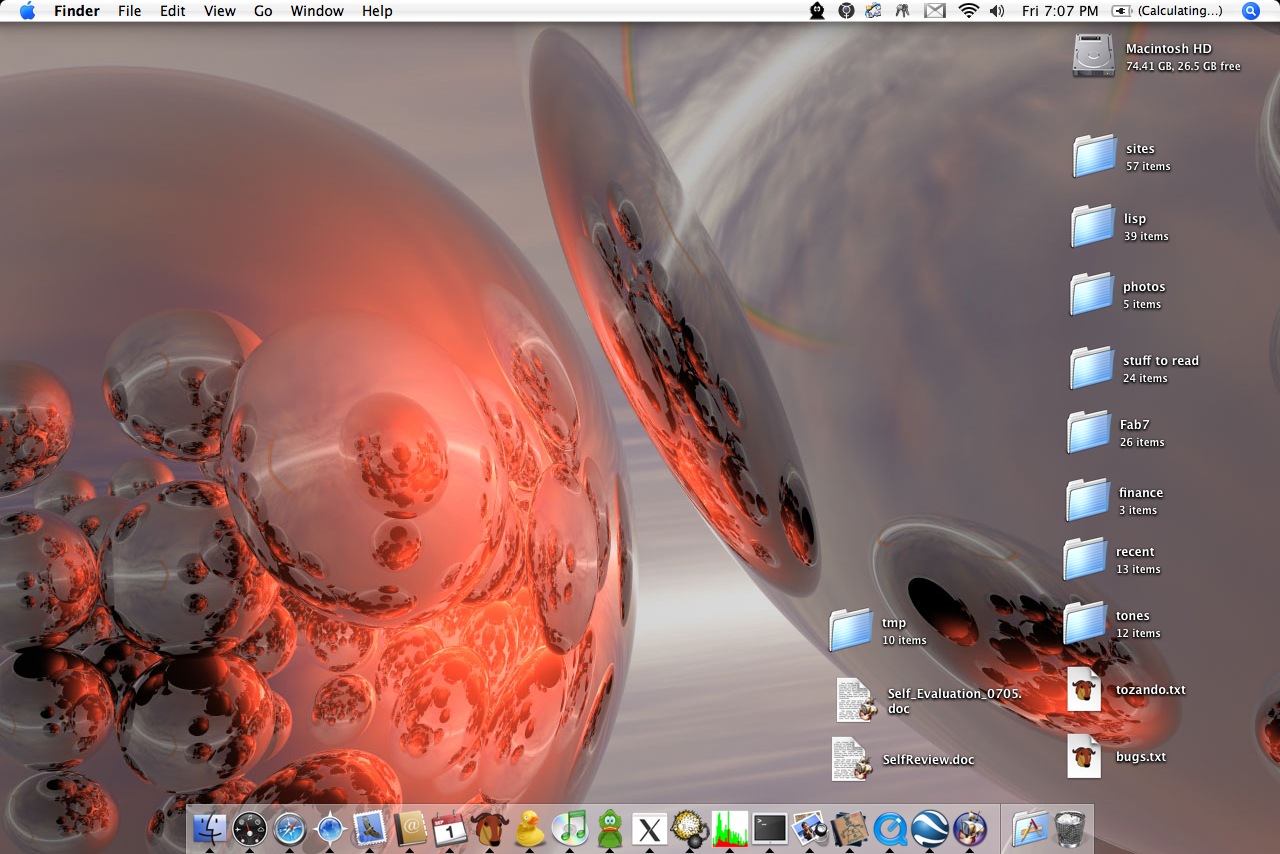This screenshot has height=854, width=1280.
Task: Select the Self_Evaluation_0705.doc file
Action: click(858, 700)
